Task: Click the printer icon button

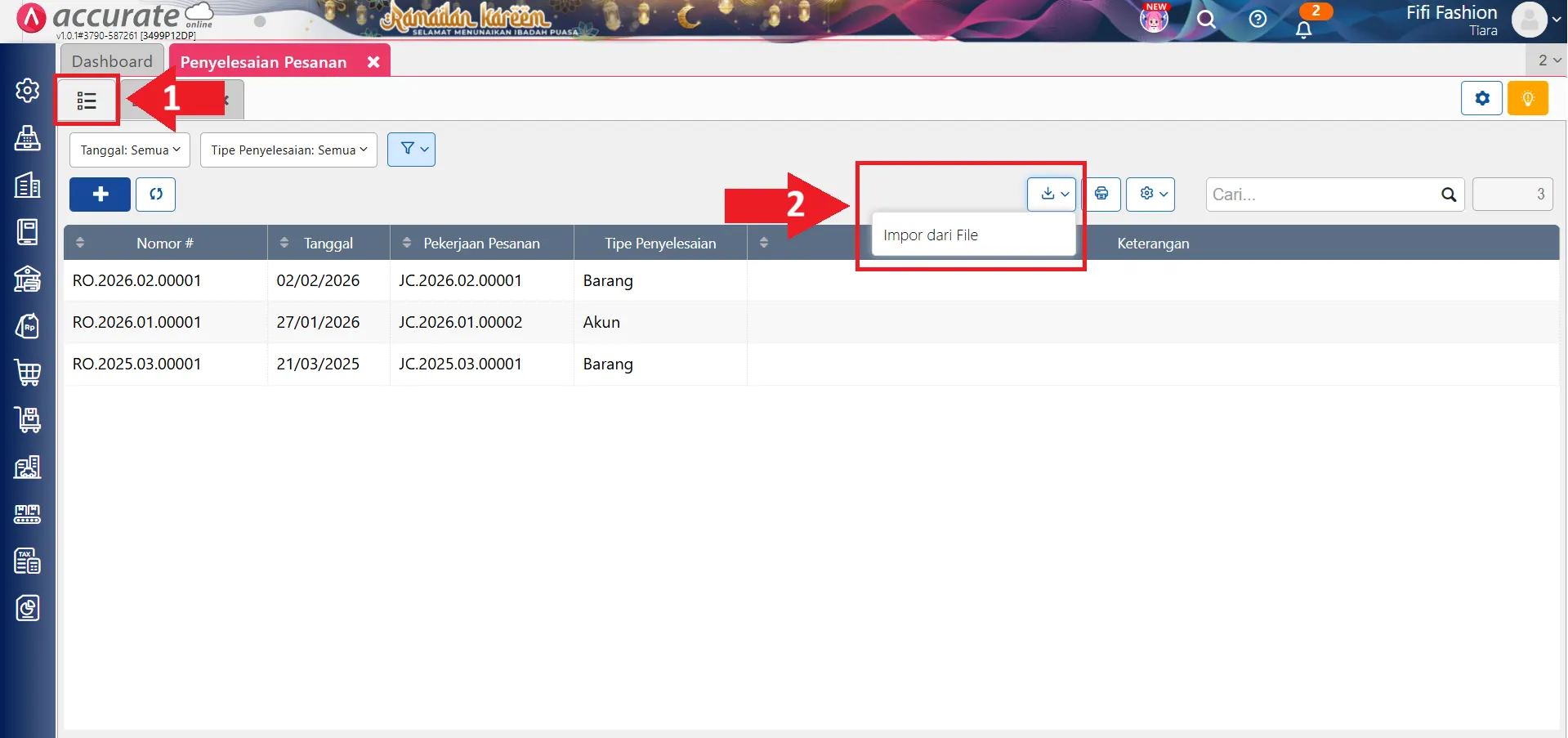Action: 1101,195
